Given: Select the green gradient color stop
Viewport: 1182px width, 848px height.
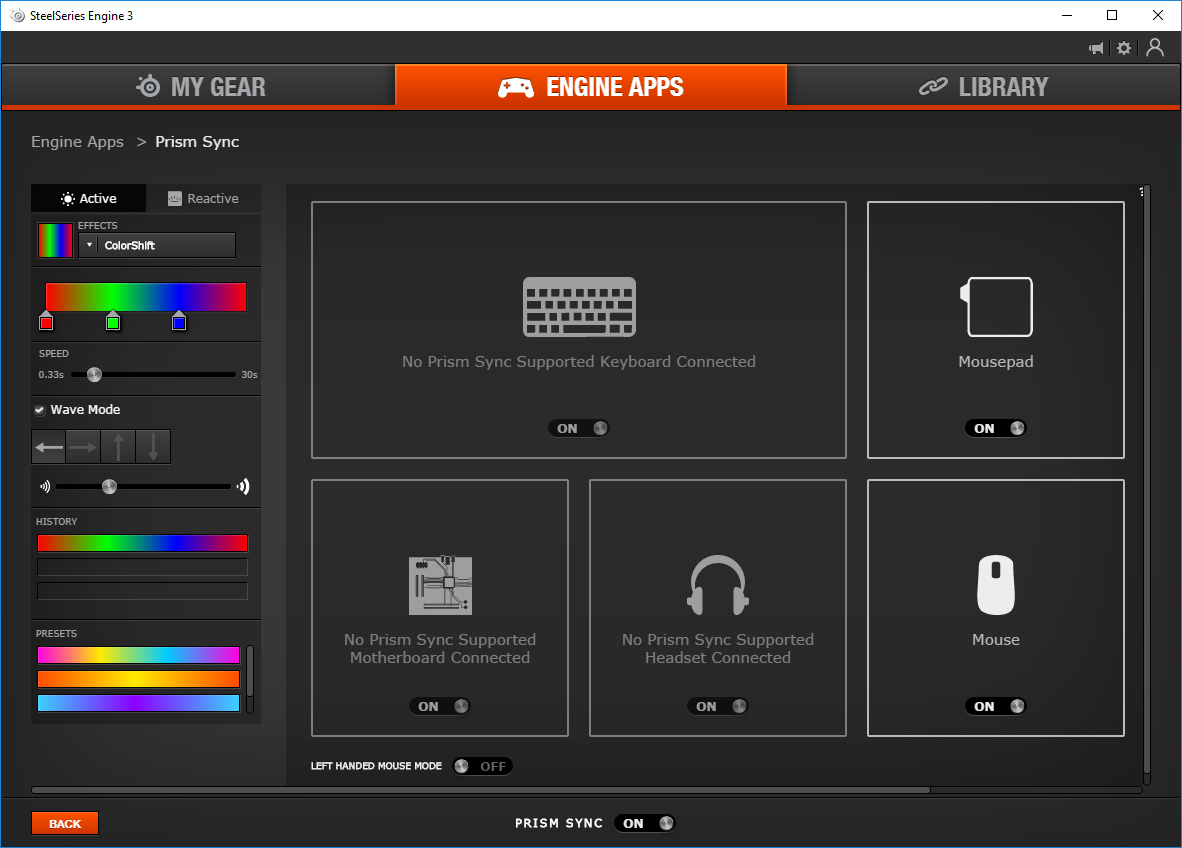Looking at the screenshot, I should 113,321.
